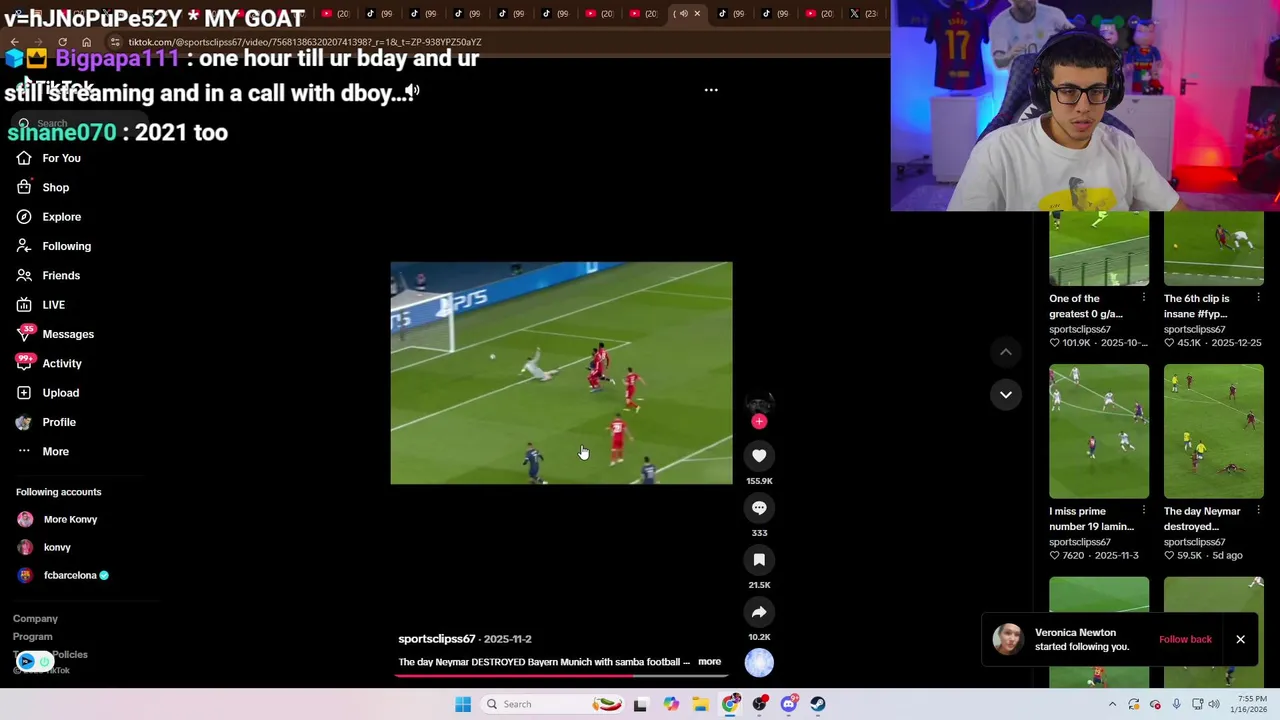The image size is (1280, 720).
Task: Click the browser address bar URL
Action: [305, 42]
